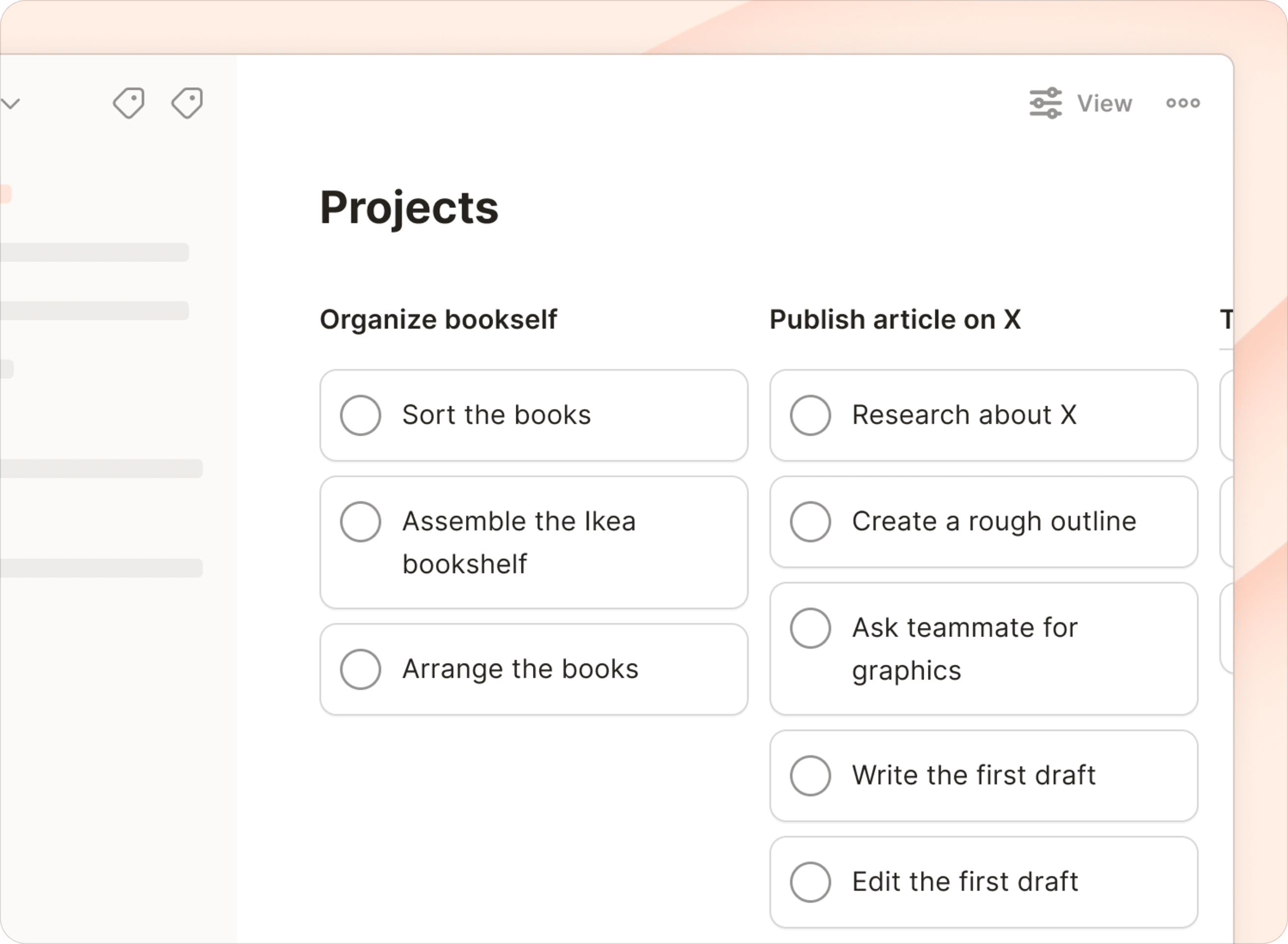Mark "Sort the books" as complete

[360, 416]
